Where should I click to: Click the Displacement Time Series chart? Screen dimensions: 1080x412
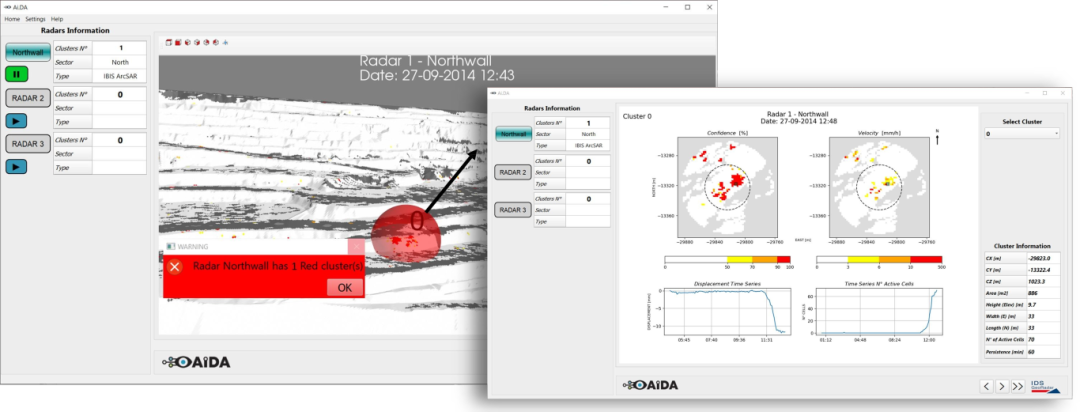(x=727, y=311)
